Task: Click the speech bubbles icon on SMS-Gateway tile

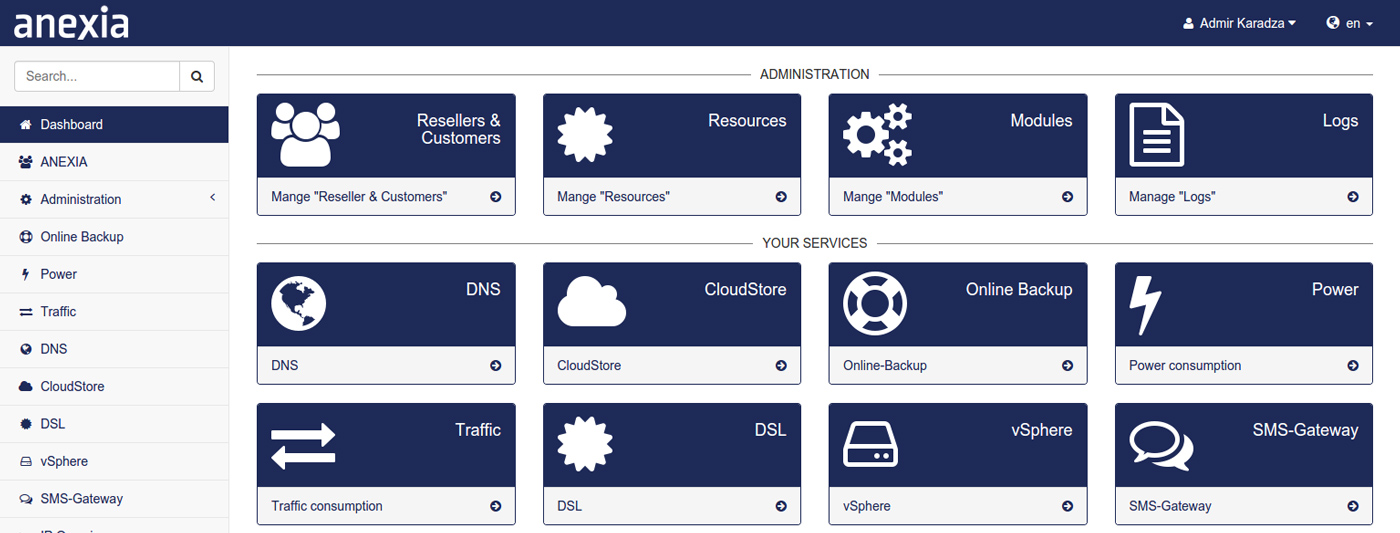Action: tap(1161, 446)
